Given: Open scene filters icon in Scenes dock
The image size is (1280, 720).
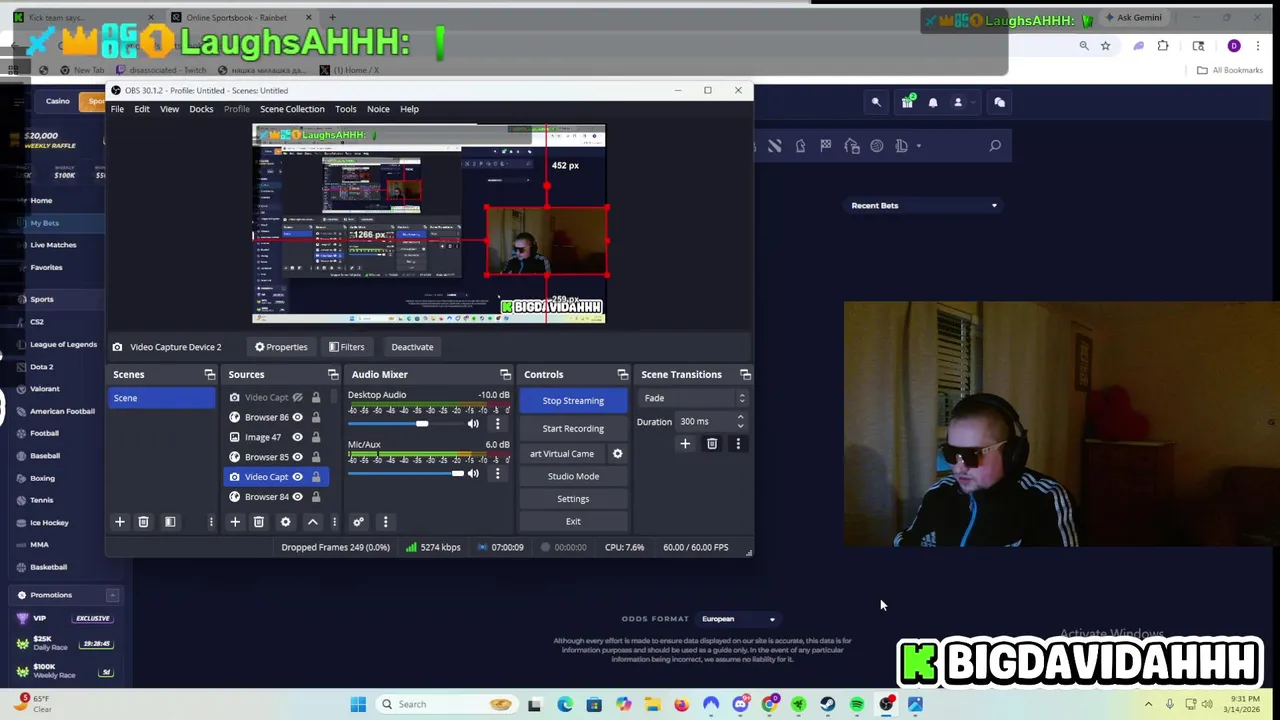Looking at the screenshot, I should [170, 522].
